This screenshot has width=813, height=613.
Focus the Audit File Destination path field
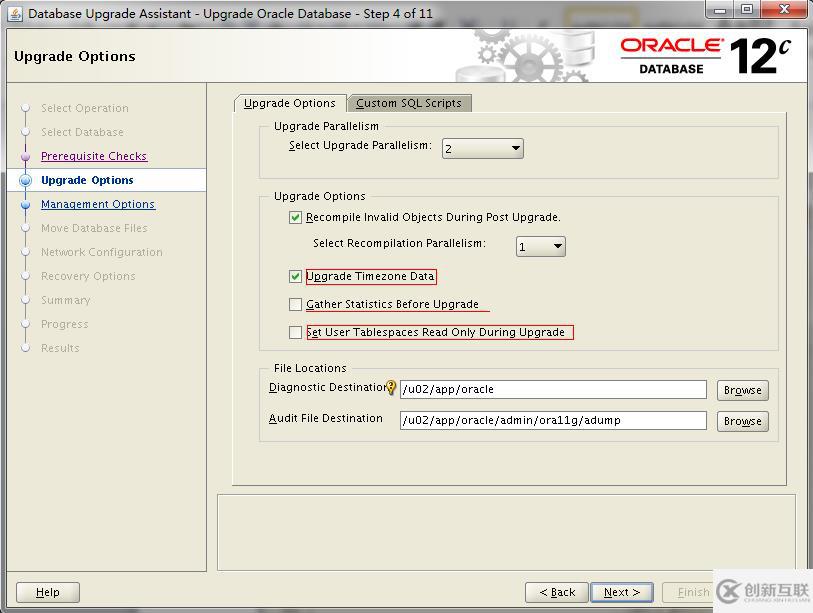(x=553, y=421)
